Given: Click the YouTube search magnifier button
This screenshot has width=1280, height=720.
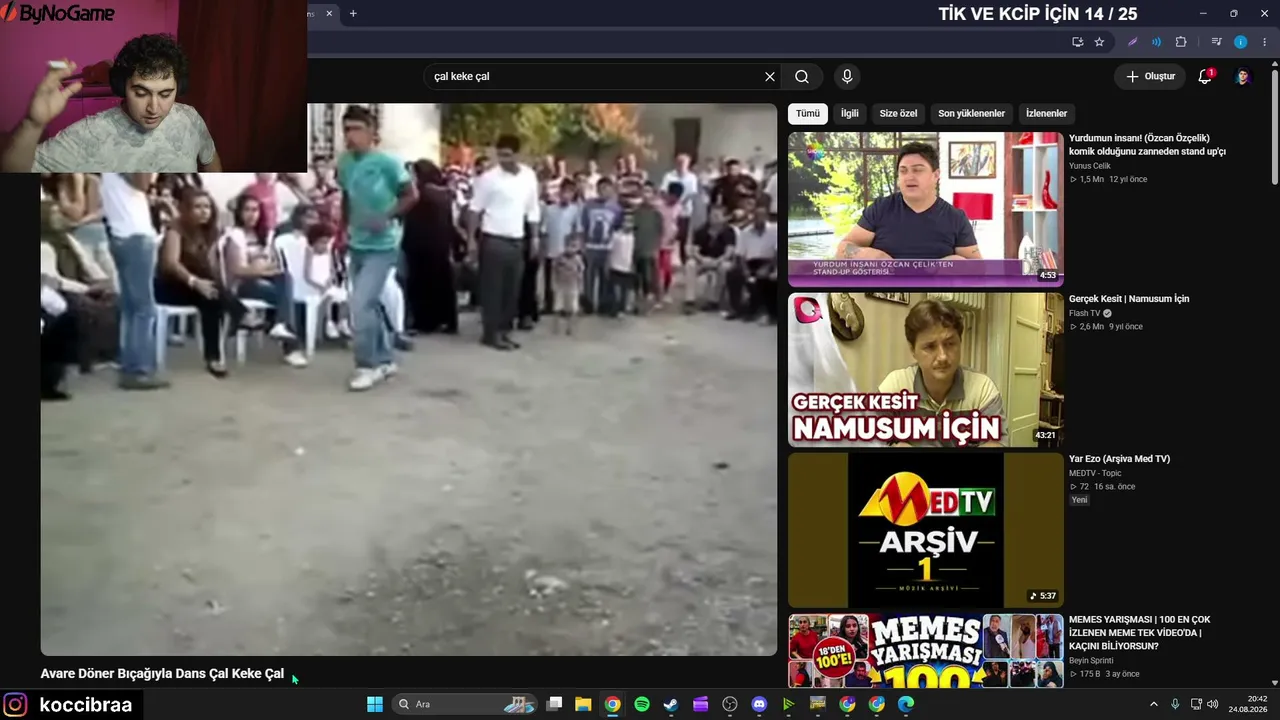Looking at the screenshot, I should pyautogui.click(x=802, y=76).
